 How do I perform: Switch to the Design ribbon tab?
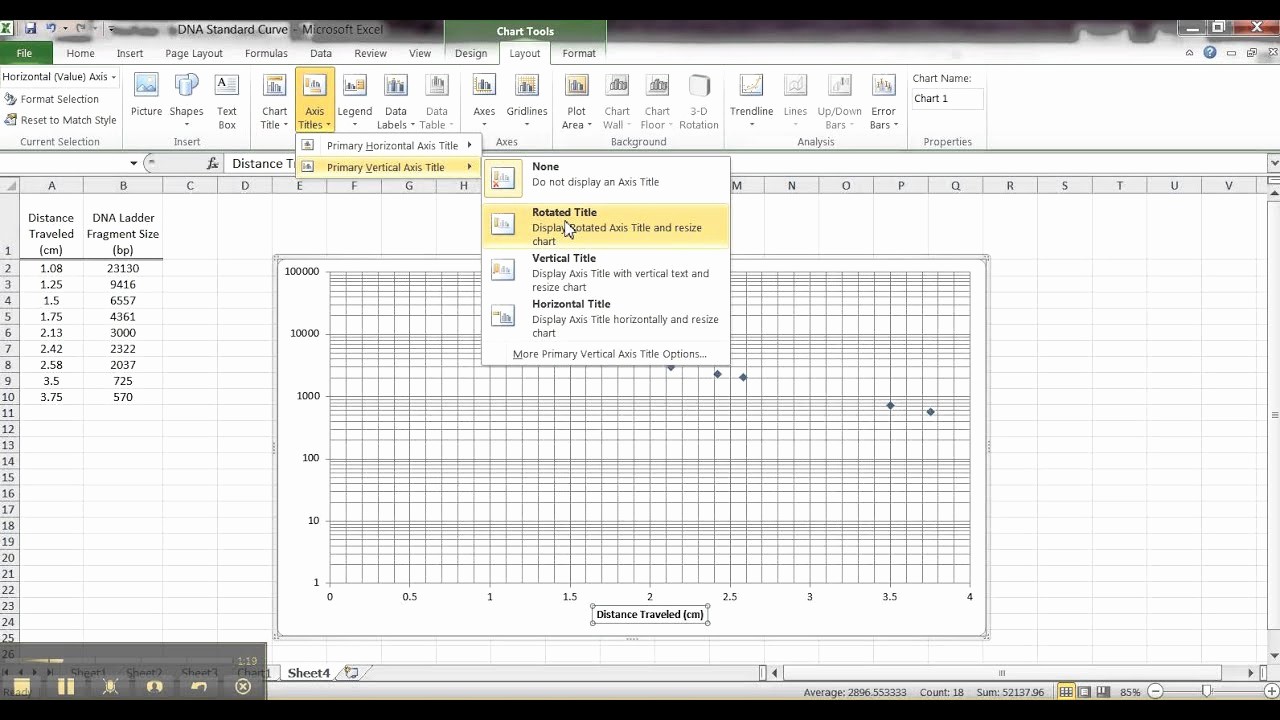click(471, 53)
